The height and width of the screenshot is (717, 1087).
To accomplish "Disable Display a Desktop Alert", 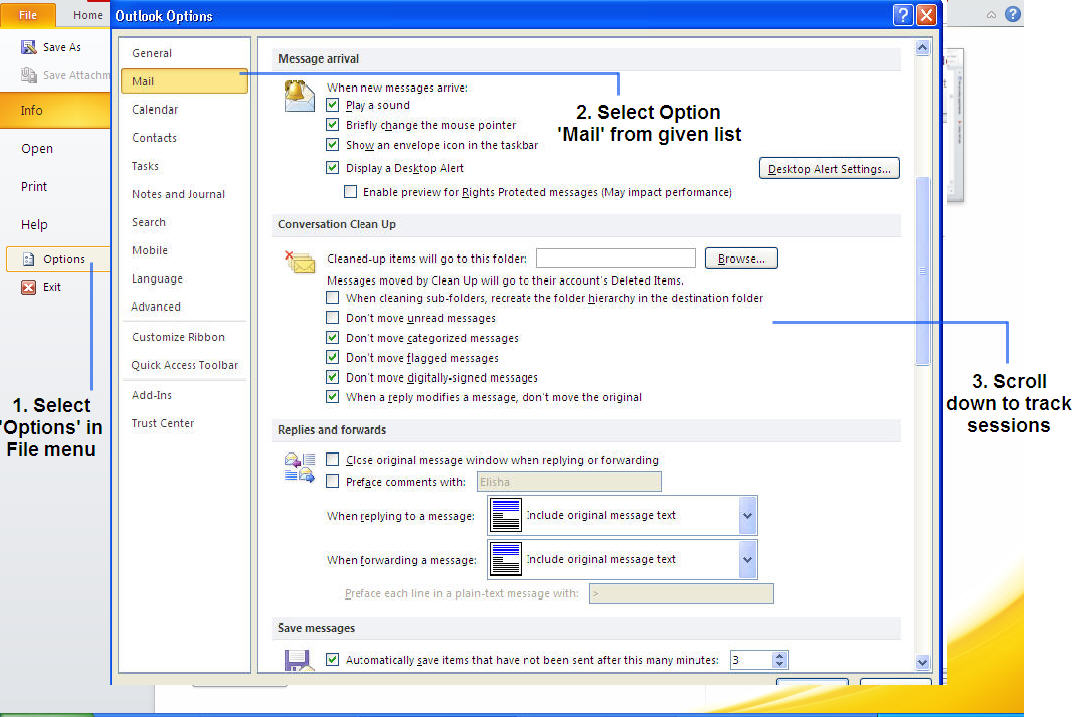I will pos(333,168).
